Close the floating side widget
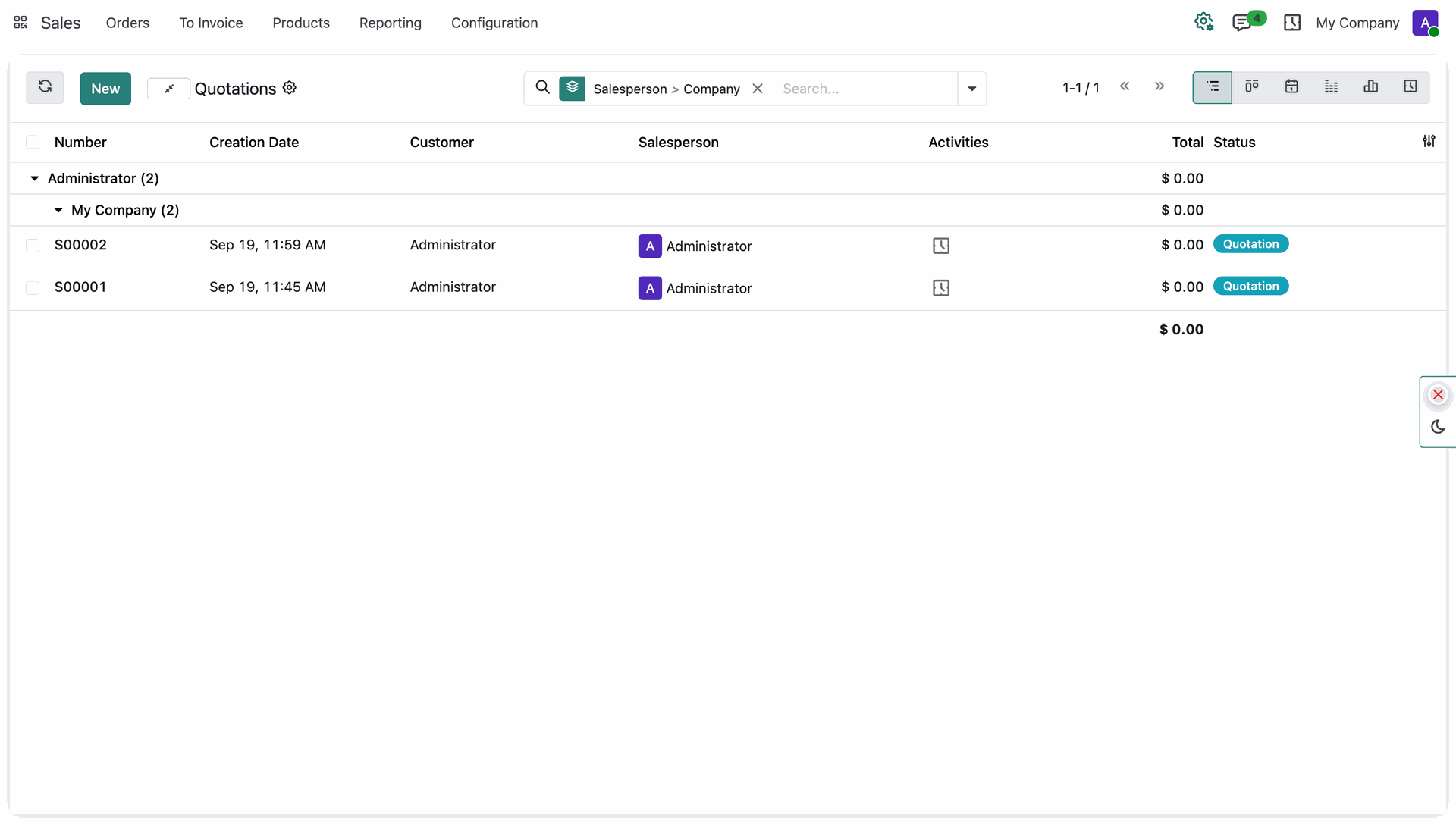Viewport: 1456px width, 824px height. click(x=1438, y=395)
